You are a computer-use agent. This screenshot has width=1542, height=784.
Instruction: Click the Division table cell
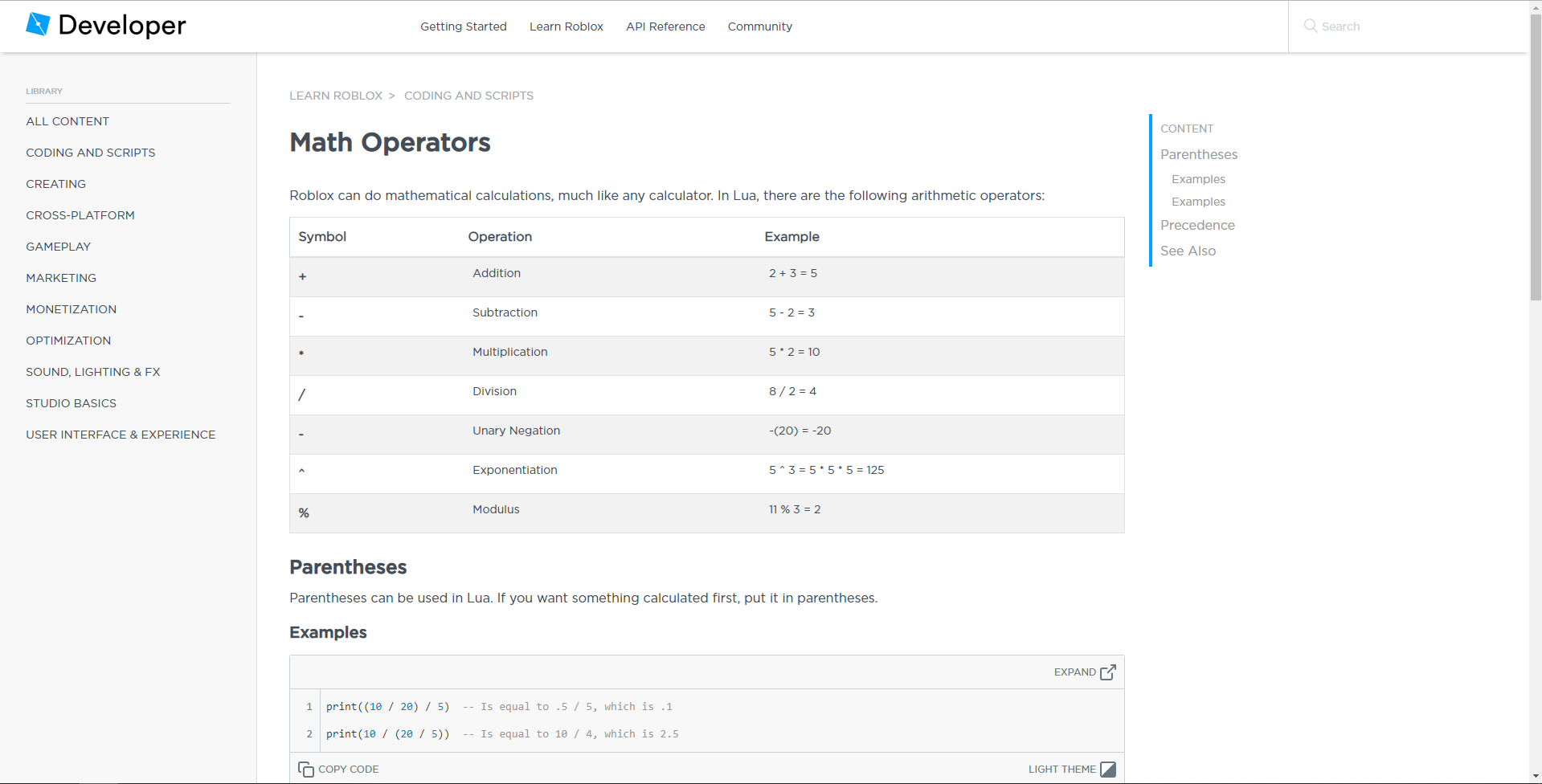click(x=494, y=391)
